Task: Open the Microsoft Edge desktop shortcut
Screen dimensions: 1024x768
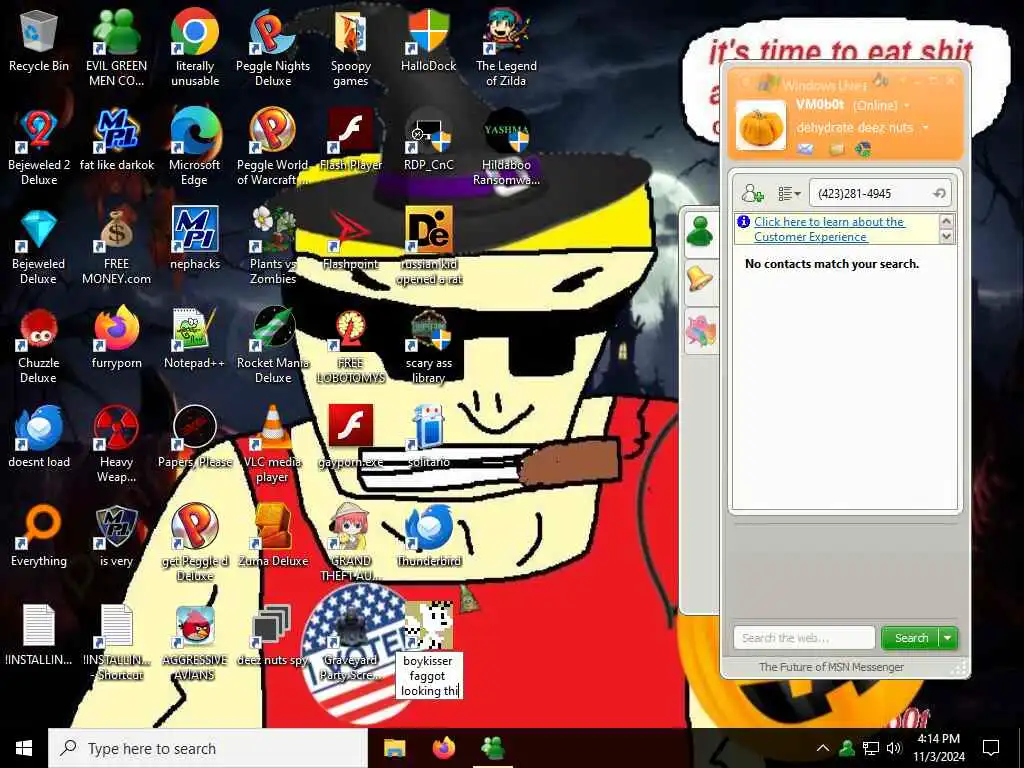Action: [x=195, y=147]
